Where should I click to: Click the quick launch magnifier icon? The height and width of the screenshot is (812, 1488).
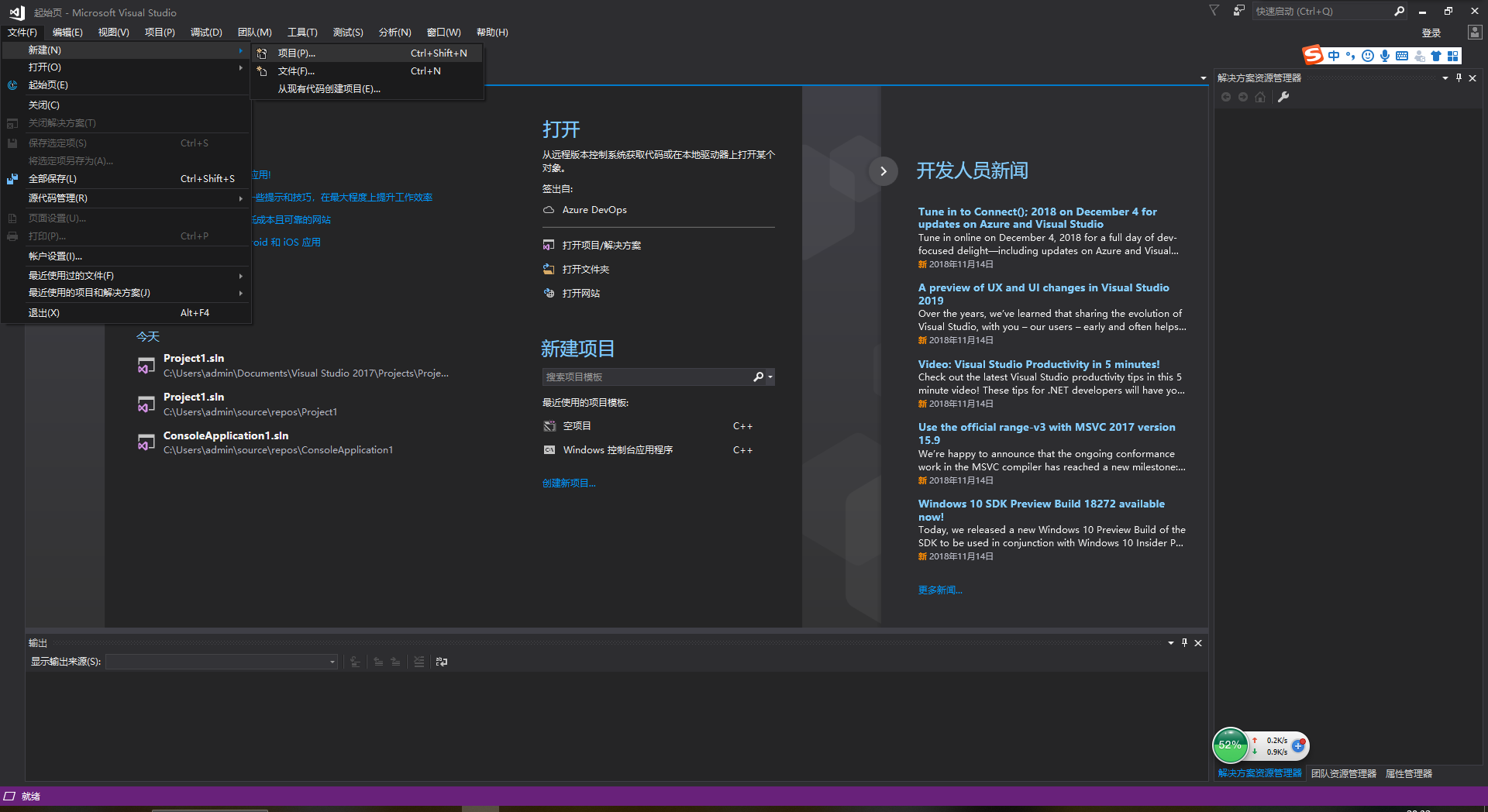[x=1399, y=11]
